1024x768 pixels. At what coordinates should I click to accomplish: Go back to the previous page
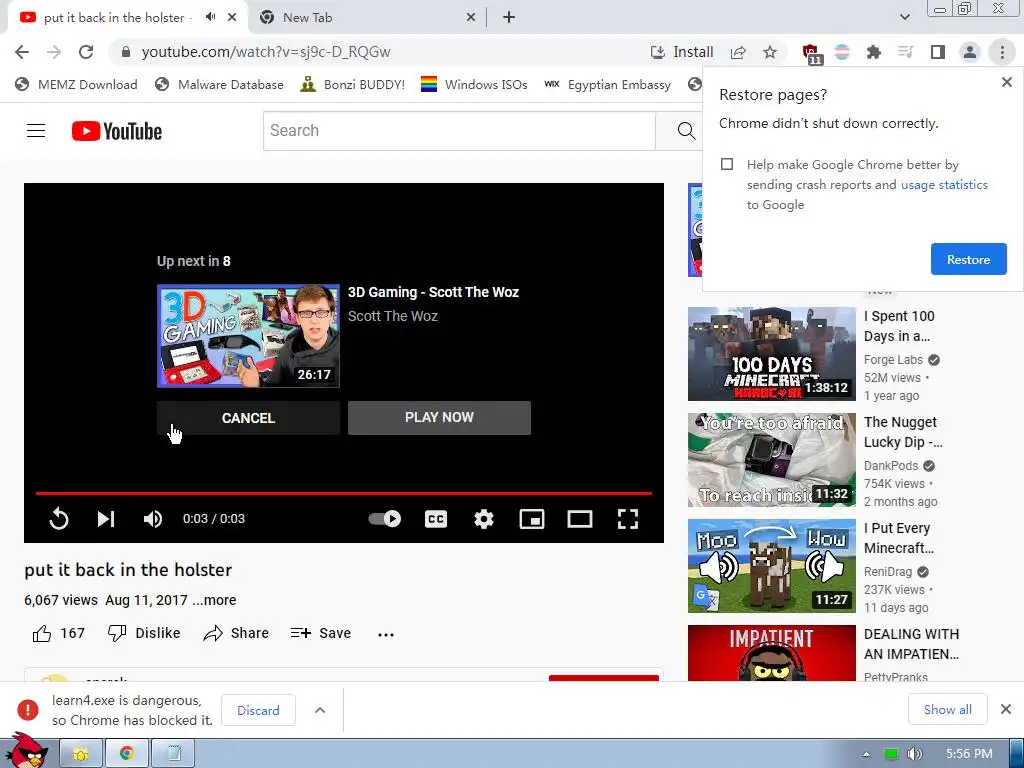(x=22, y=52)
